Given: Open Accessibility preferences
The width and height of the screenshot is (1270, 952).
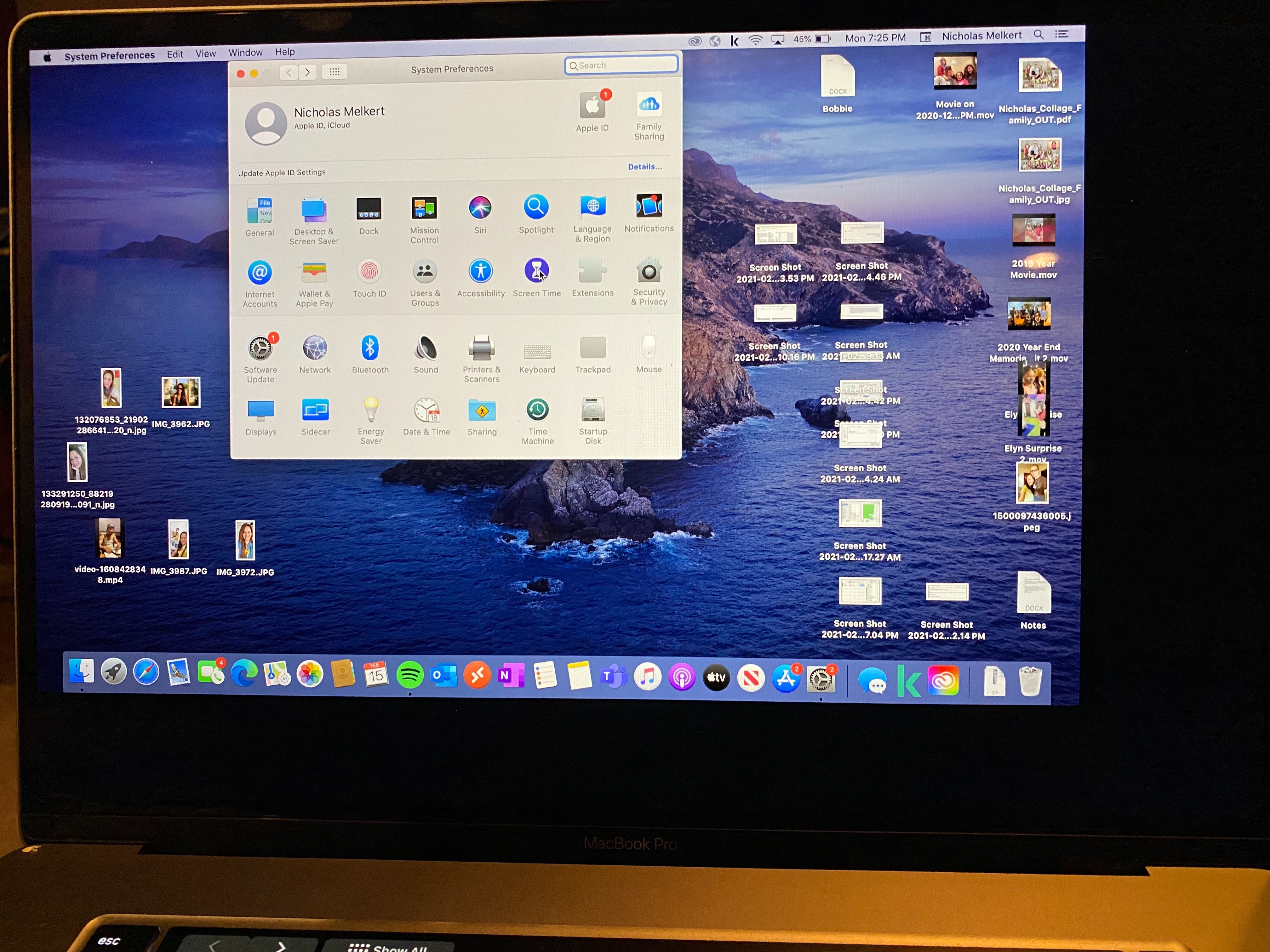Looking at the screenshot, I should pyautogui.click(x=481, y=271).
